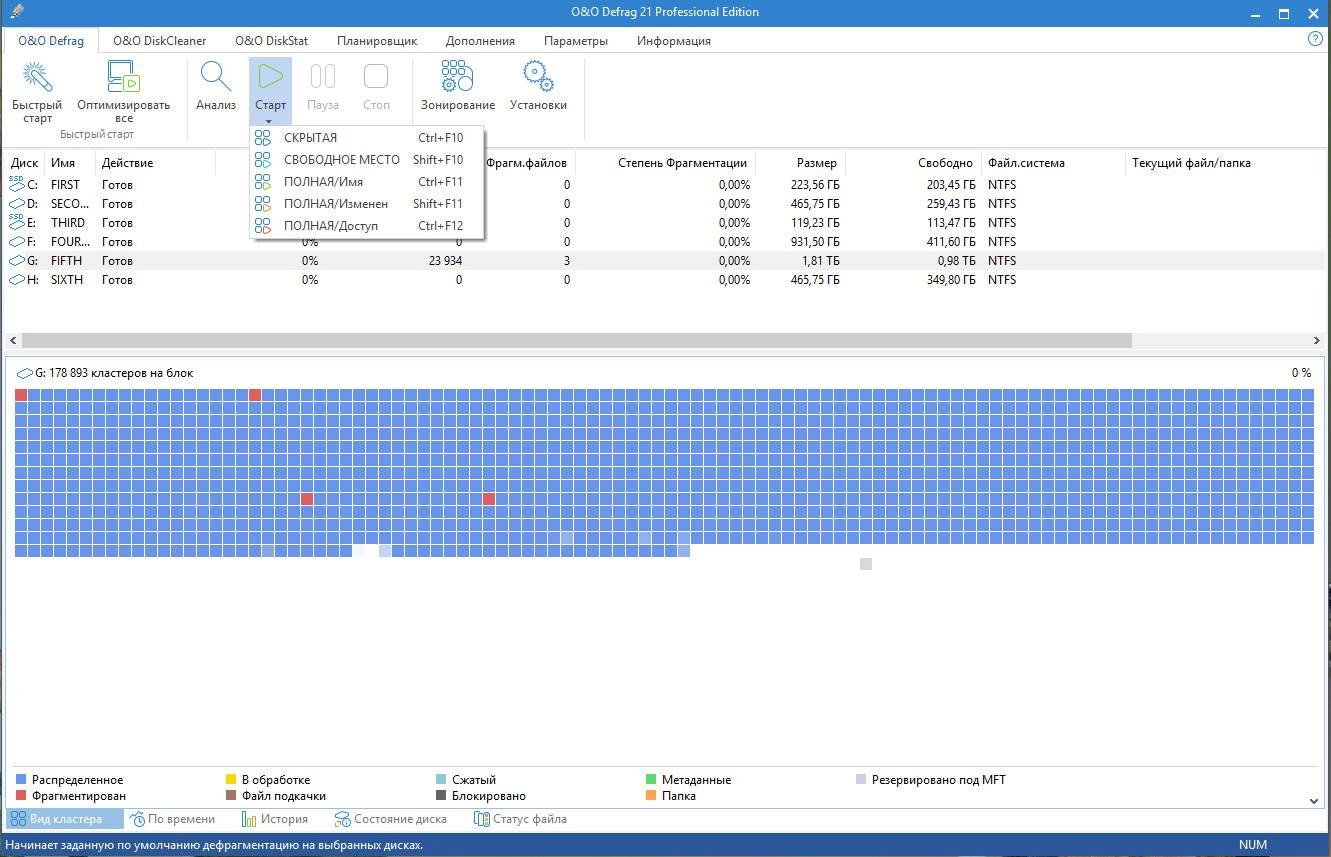Select the FIRST drive name
The image size is (1331, 857).
click(x=65, y=184)
